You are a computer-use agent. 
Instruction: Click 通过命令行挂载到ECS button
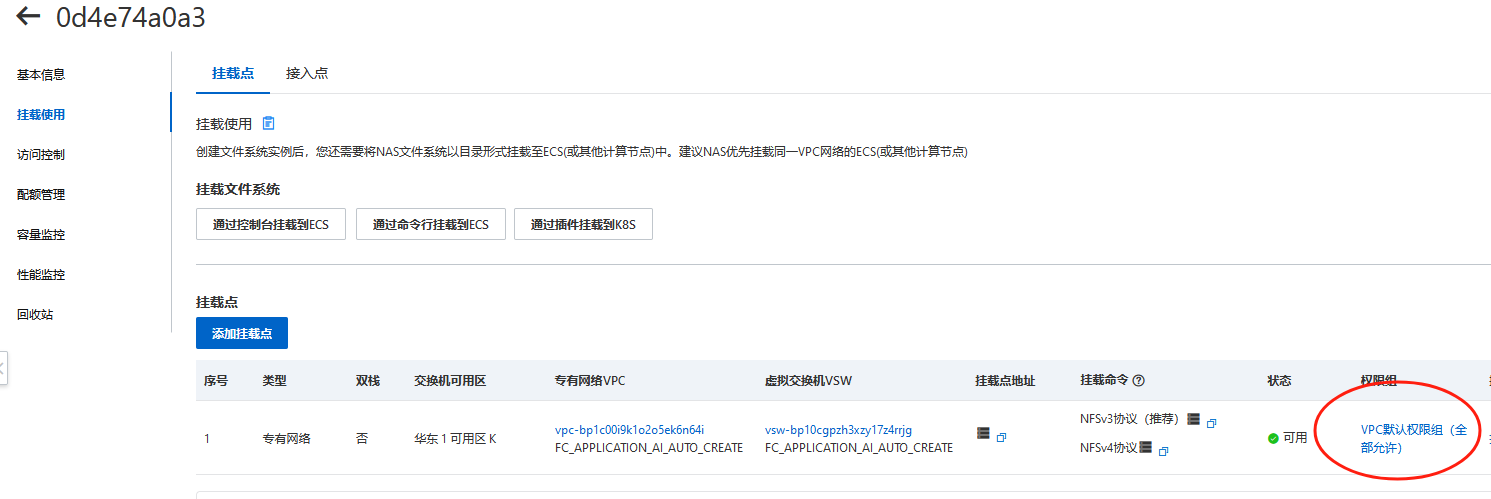tap(431, 225)
